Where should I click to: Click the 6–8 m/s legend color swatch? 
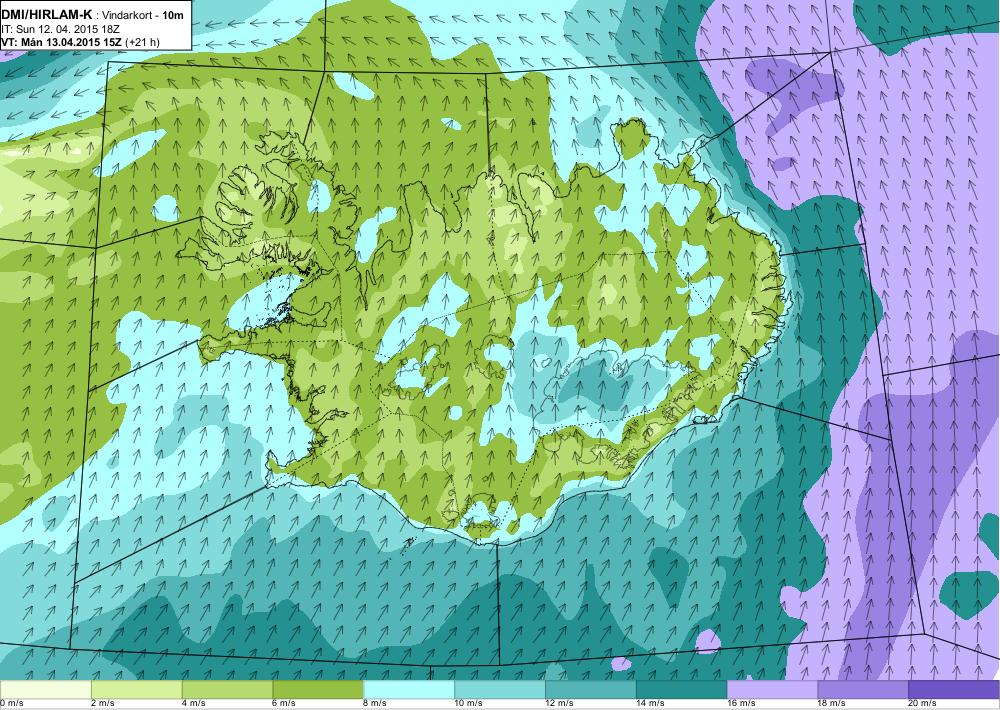point(318,690)
